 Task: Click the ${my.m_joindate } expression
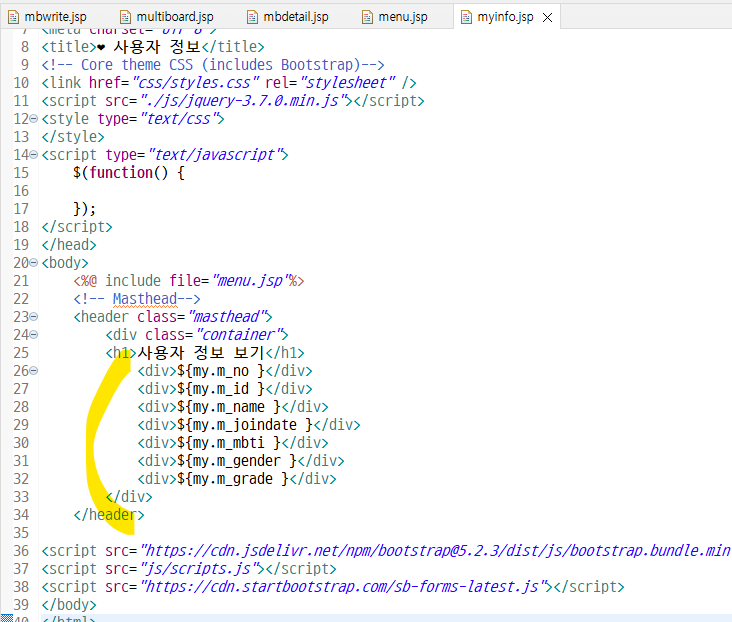pos(245,425)
